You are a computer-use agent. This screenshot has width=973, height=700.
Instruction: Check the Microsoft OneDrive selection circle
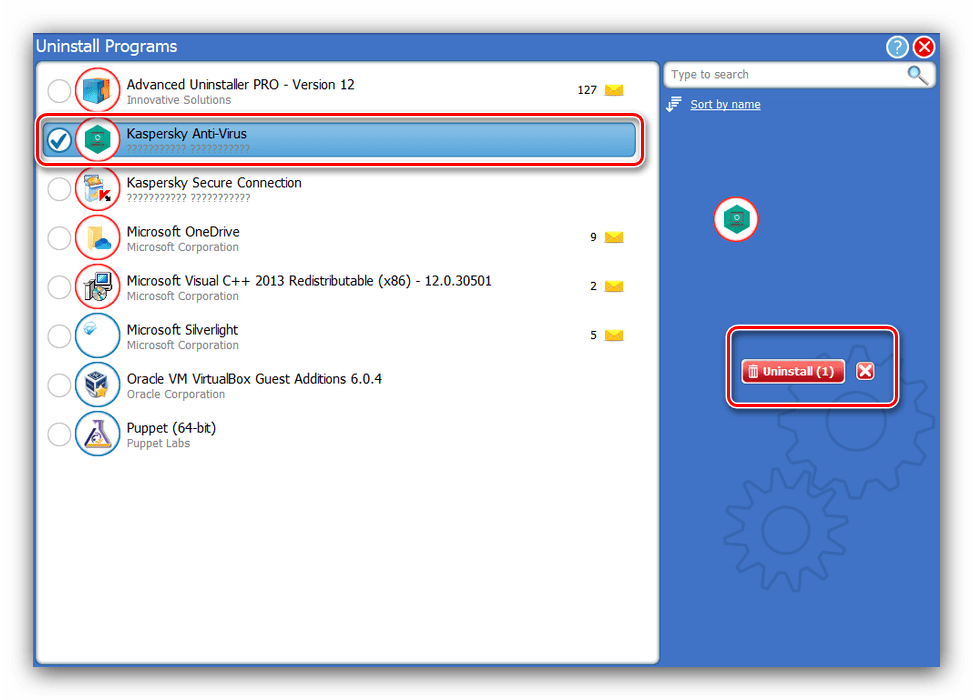[x=60, y=238]
